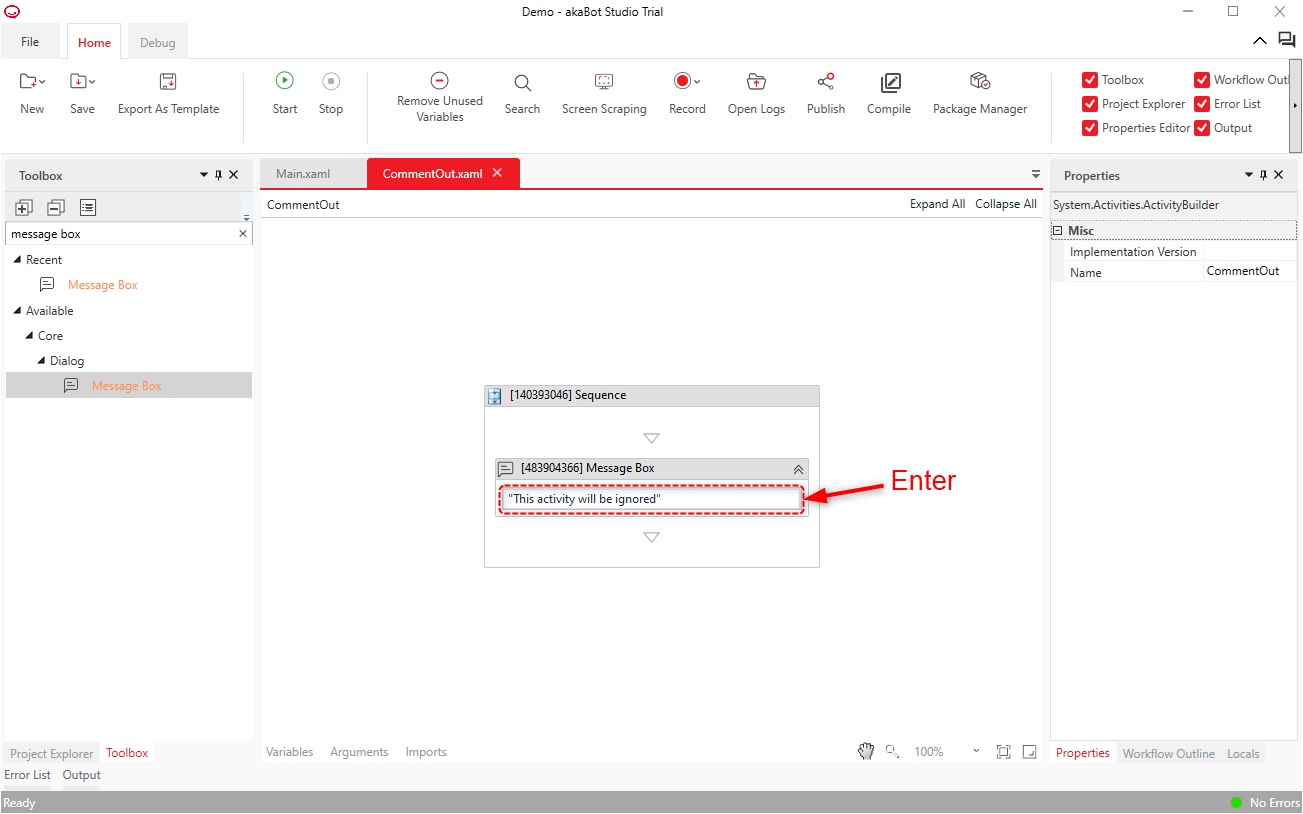Switch to the Debug ribbon tab
This screenshot has height=814, width=1303.
(x=157, y=43)
